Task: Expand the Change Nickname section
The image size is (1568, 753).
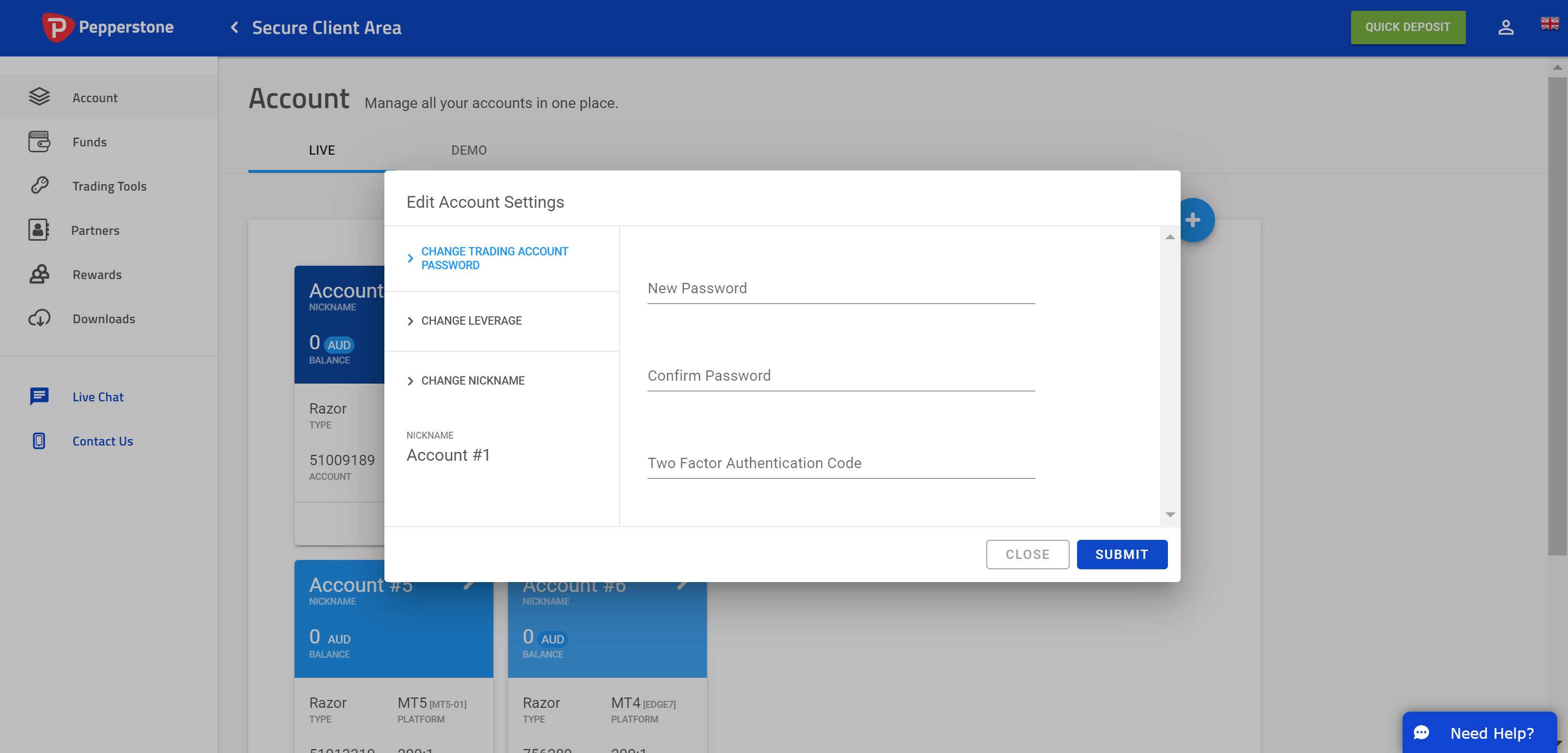Action: click(472, 380)
